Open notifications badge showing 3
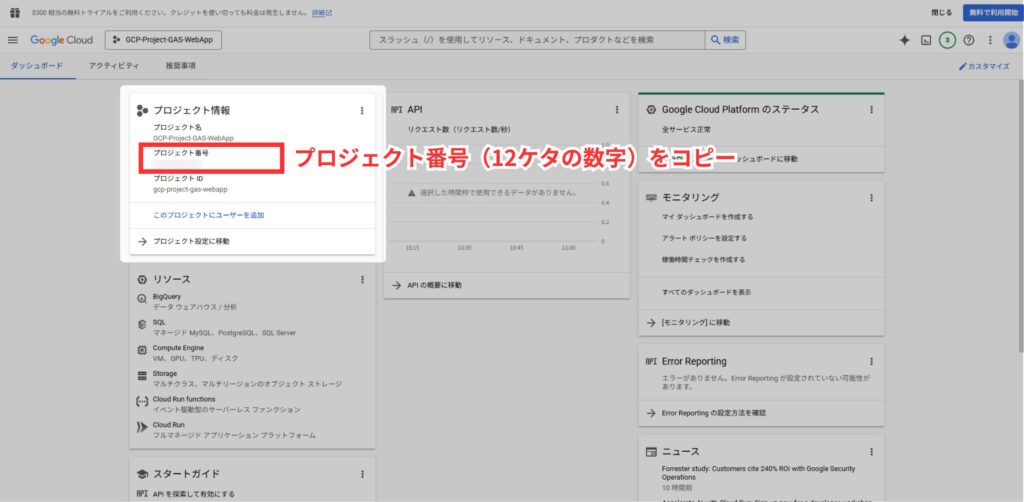1024x502 pixels. pos(947,40)
